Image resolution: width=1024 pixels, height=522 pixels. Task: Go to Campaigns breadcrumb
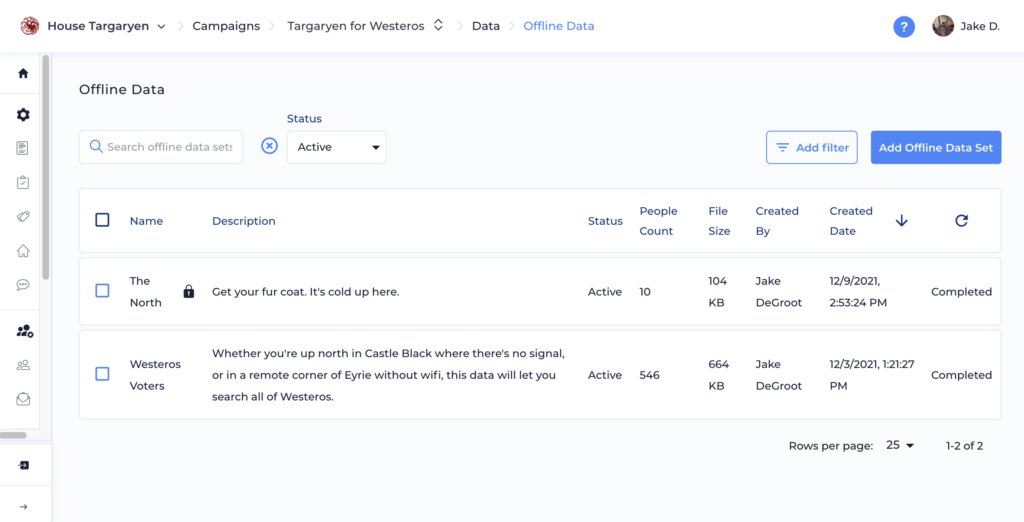226,26
